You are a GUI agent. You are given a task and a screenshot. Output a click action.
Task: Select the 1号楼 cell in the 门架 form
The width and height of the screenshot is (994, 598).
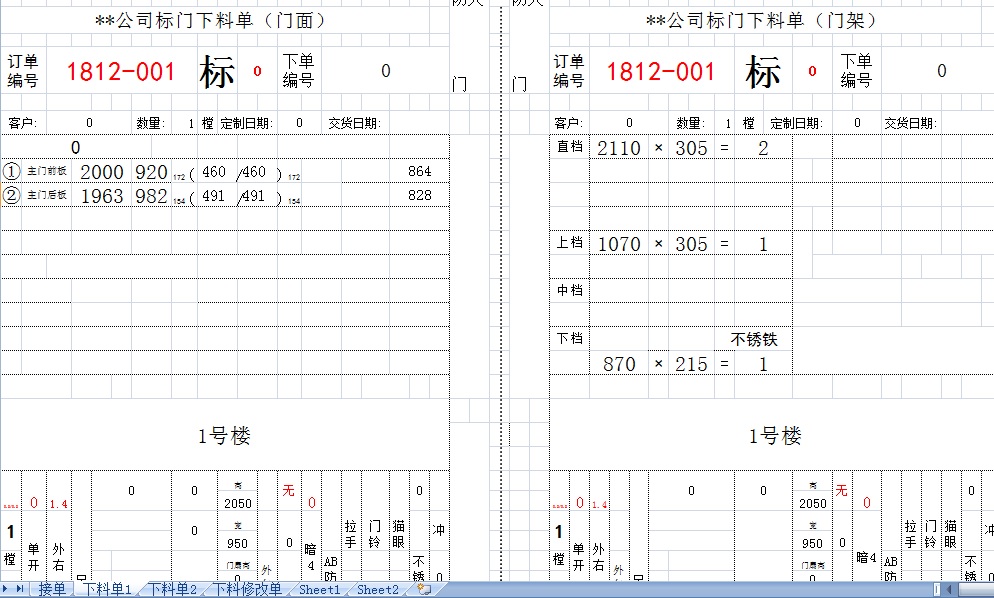tap(775, 436)
